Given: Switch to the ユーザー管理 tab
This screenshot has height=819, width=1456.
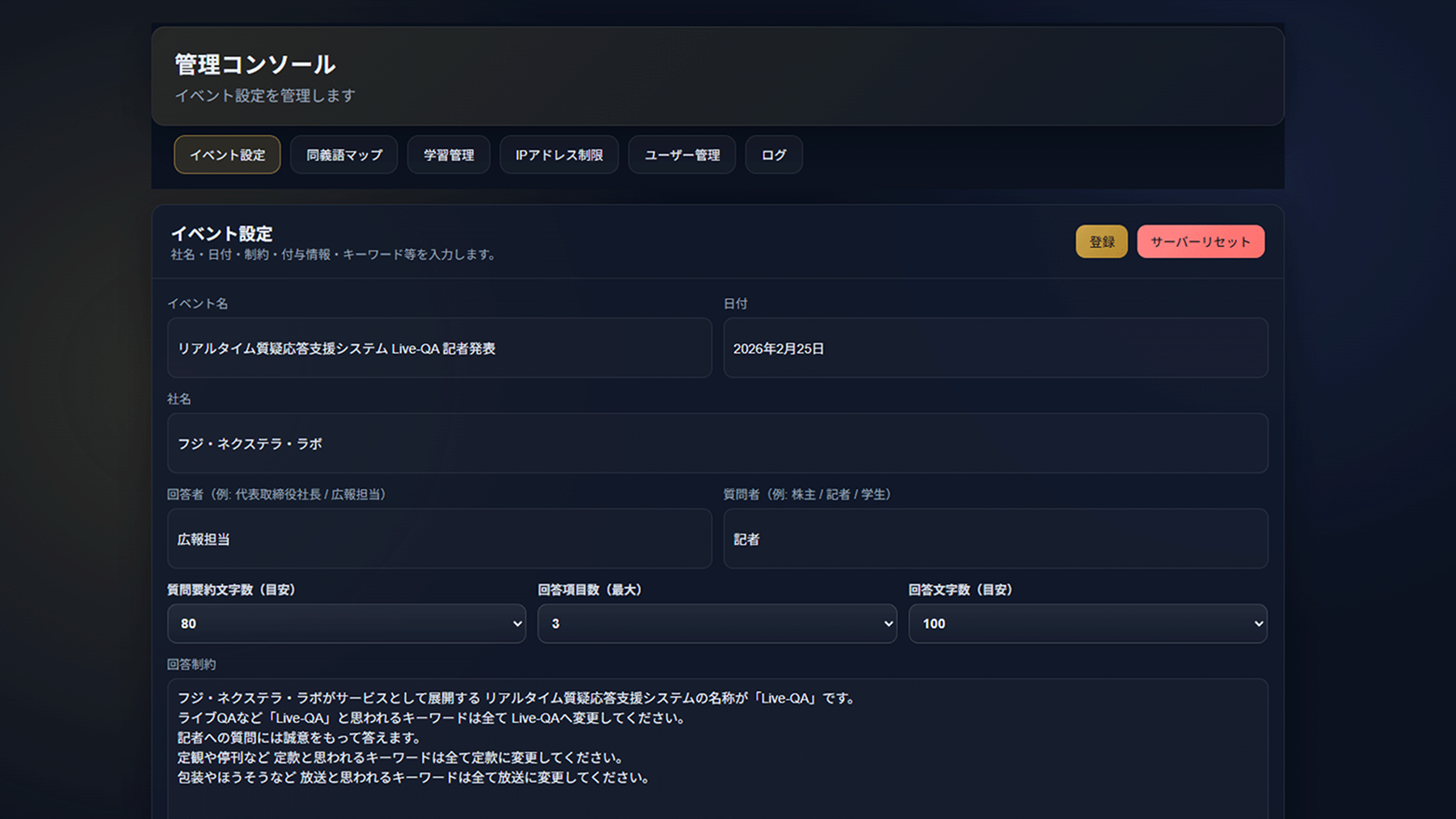Looking at the screenshot, I should 681,155.
